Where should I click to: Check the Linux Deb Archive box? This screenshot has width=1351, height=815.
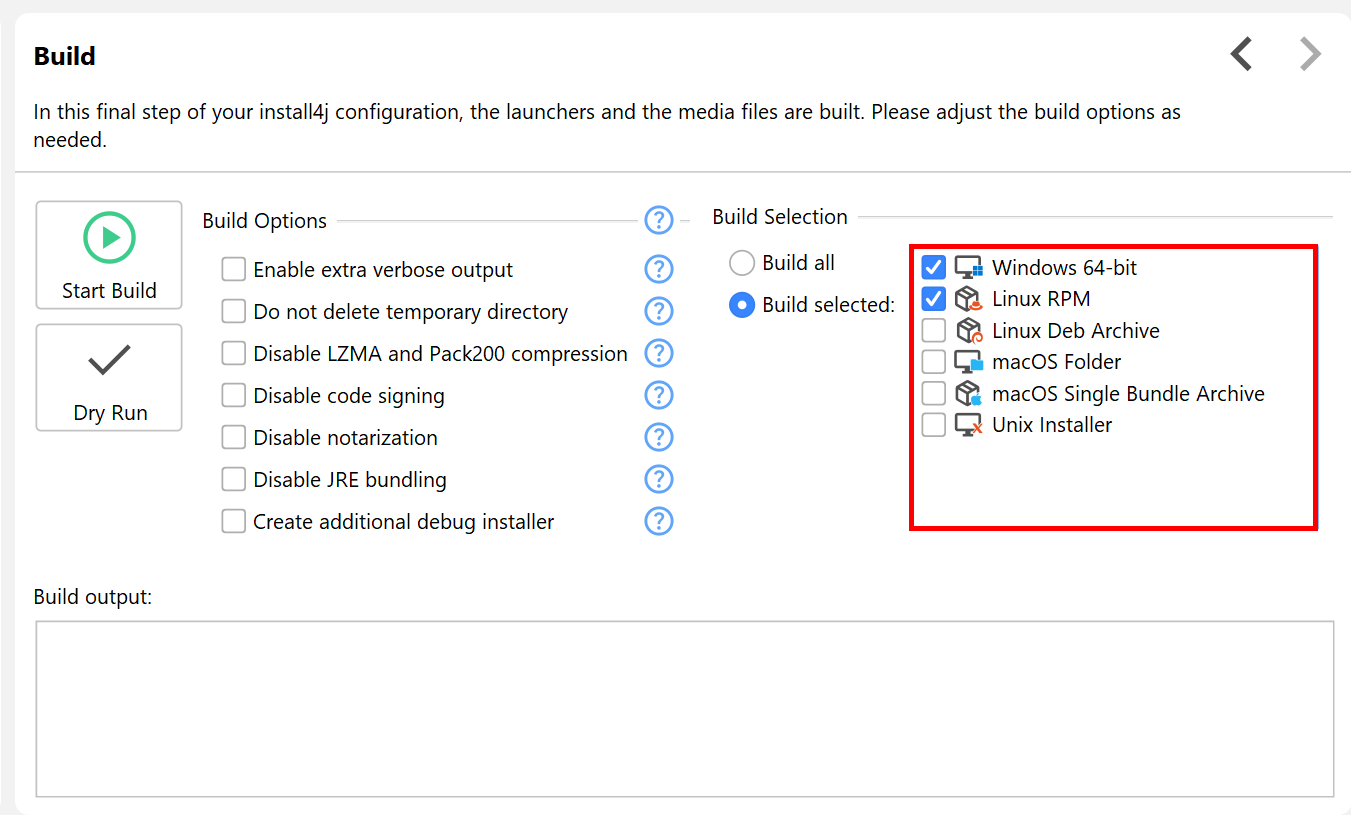click(x=933, y=331)
